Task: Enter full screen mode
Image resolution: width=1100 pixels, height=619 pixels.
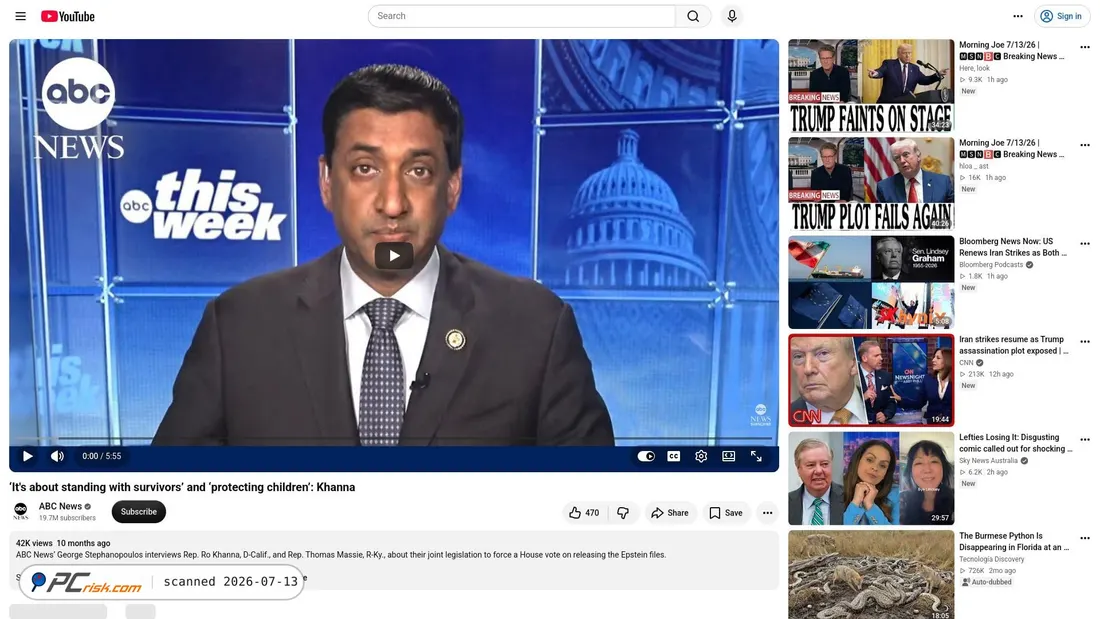Action: tap(756, 456)
